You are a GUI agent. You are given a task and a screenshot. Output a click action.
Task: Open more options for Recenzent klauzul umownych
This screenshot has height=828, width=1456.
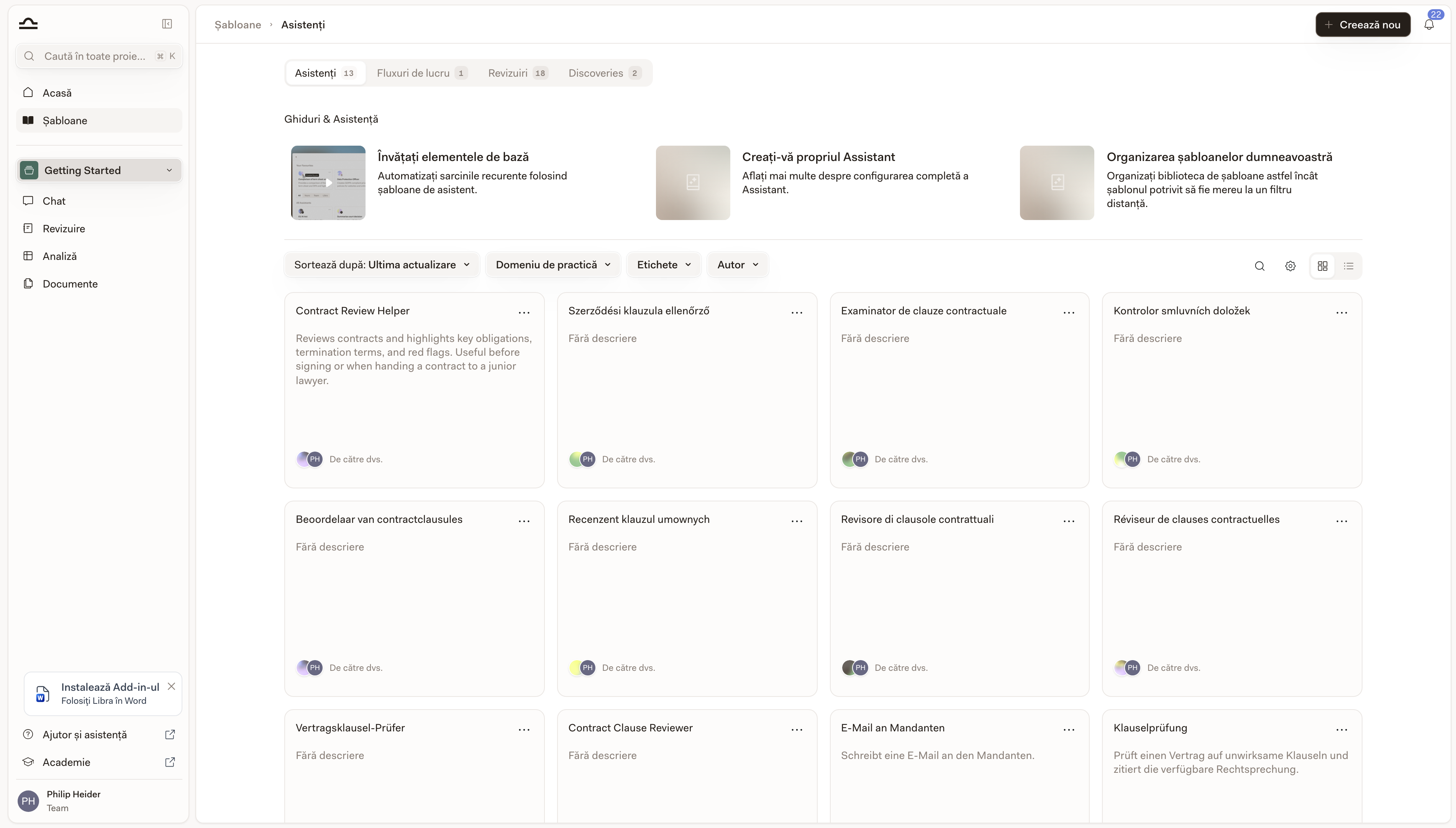[x=797, y=521]
